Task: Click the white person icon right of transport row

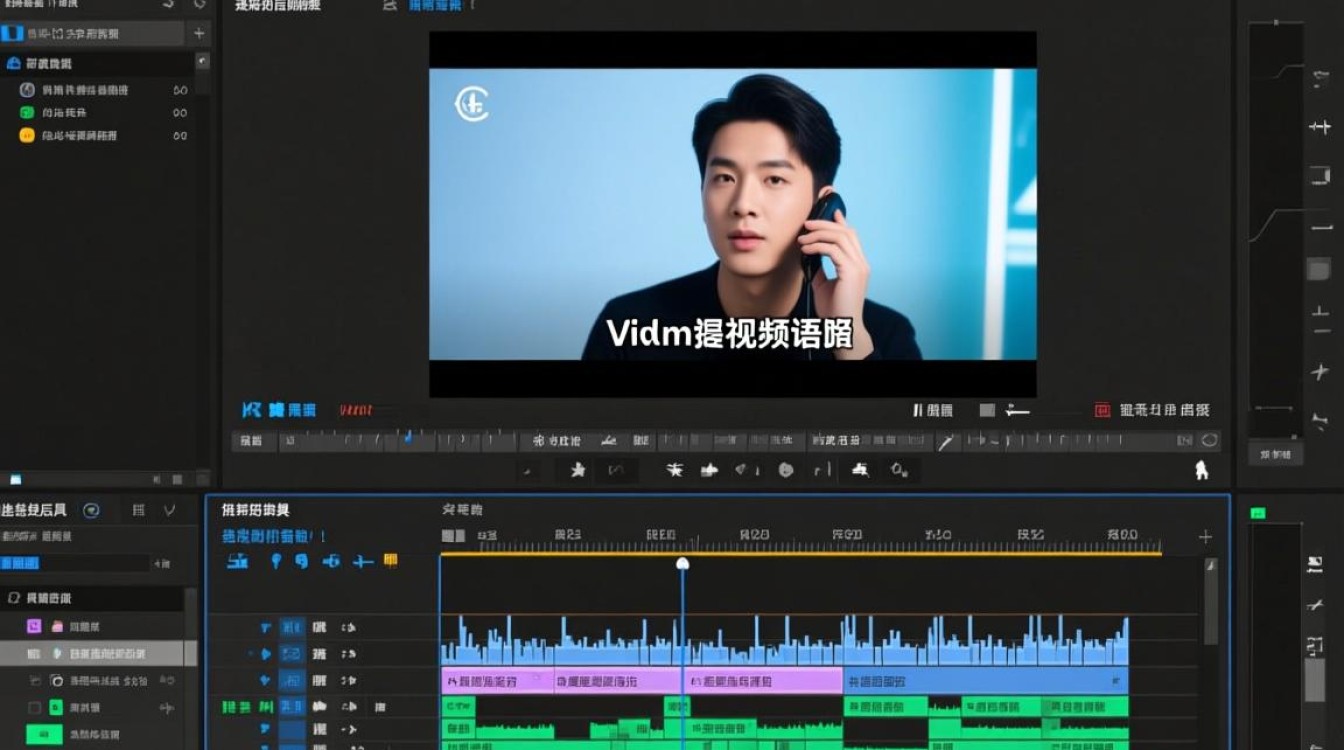Action: [x=1202, y=470]
